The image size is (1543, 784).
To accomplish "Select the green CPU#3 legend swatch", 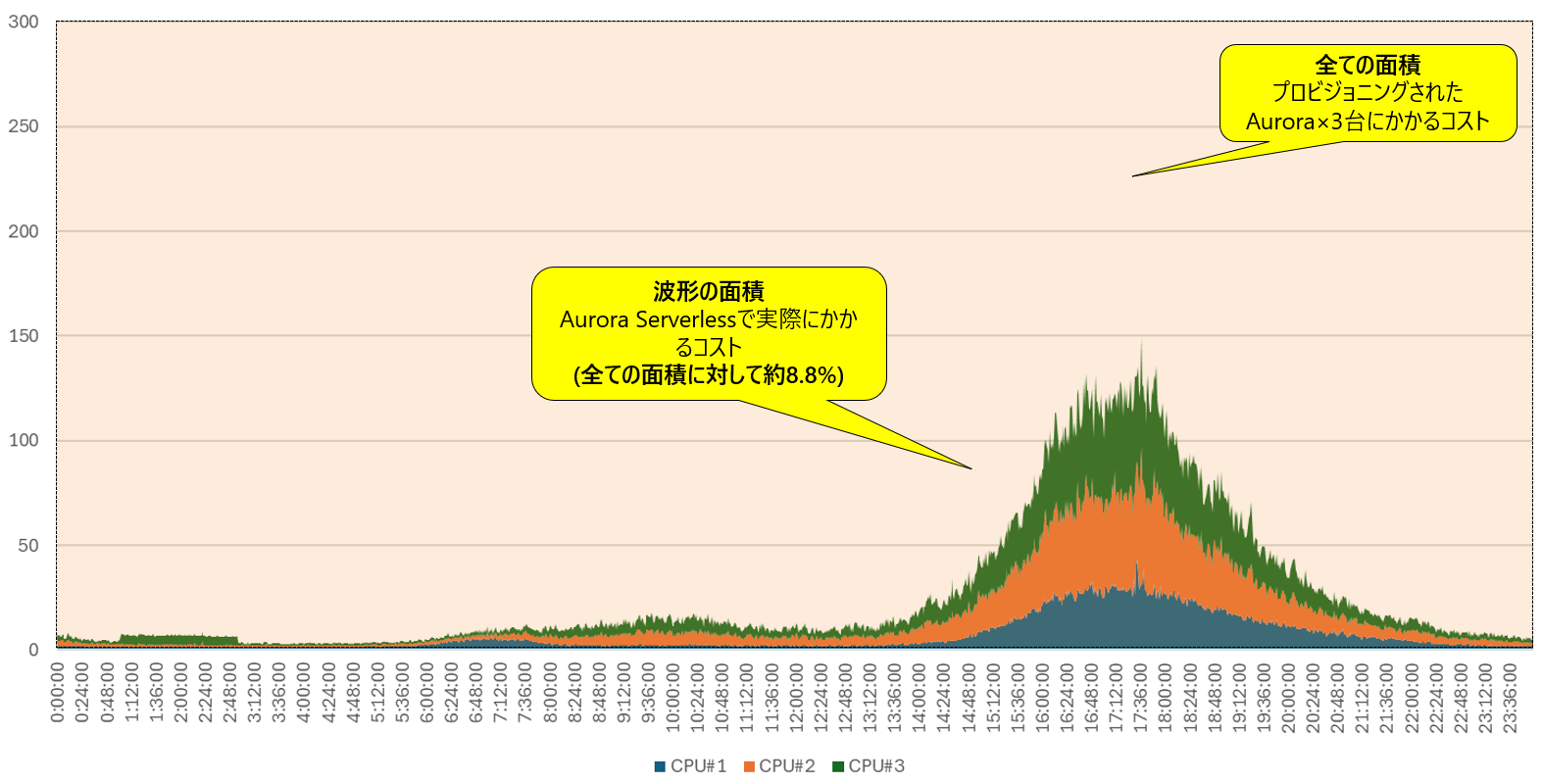I will tap(838, 766).
